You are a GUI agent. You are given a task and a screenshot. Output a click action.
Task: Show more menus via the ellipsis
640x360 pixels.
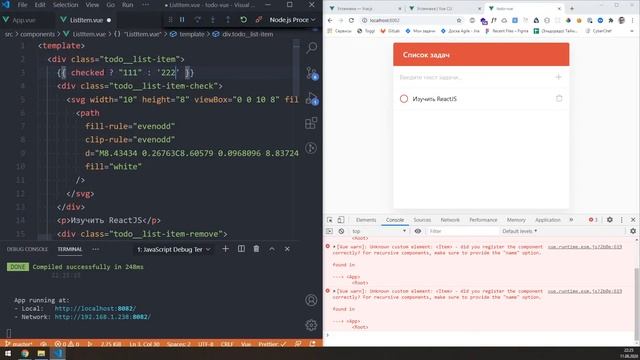click(x=146, y=5)
